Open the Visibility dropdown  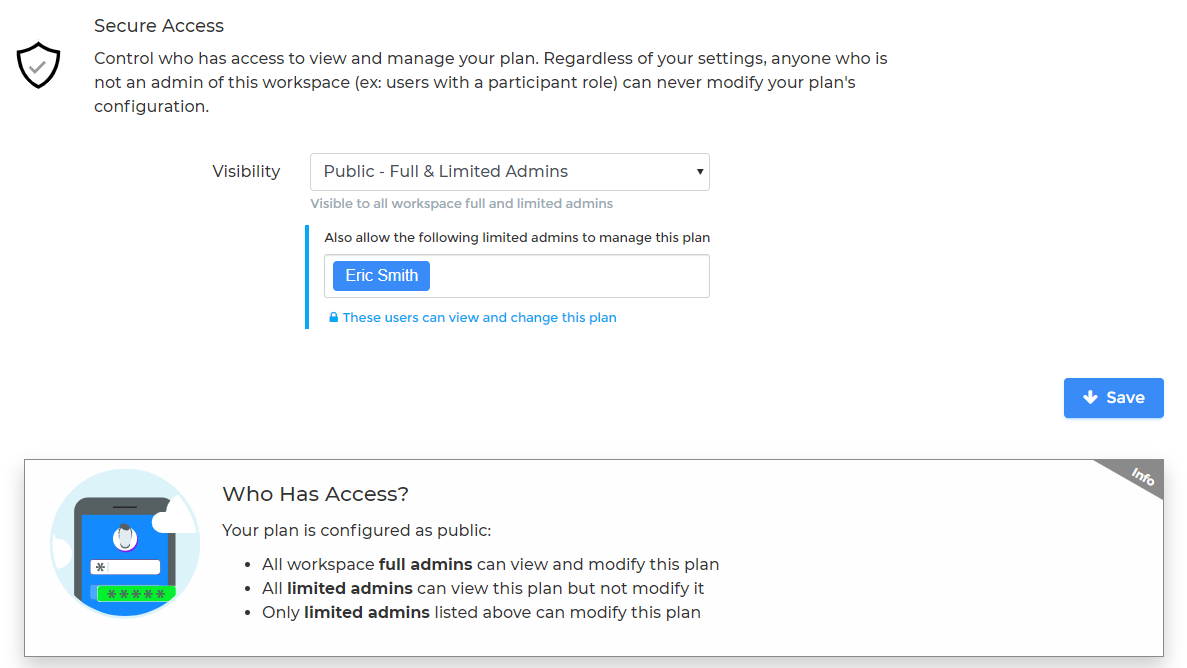(x=509, y=172)
